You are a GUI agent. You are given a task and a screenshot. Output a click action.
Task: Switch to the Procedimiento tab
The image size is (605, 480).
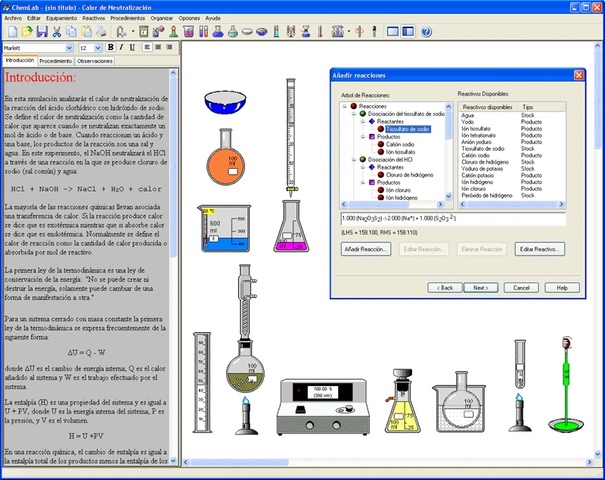click(x=56, y=61)
